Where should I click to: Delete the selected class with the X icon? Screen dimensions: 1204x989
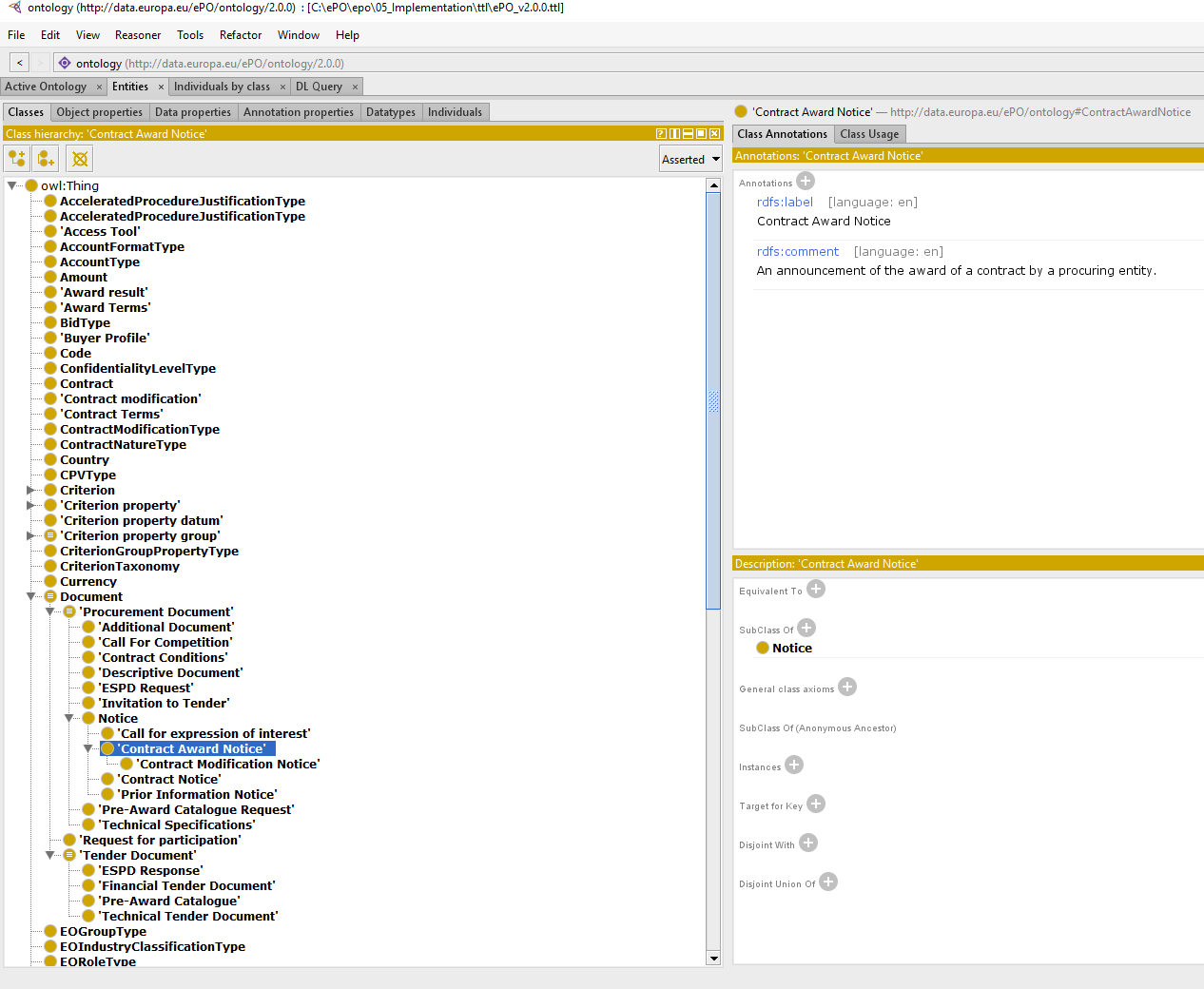[80, 159]
